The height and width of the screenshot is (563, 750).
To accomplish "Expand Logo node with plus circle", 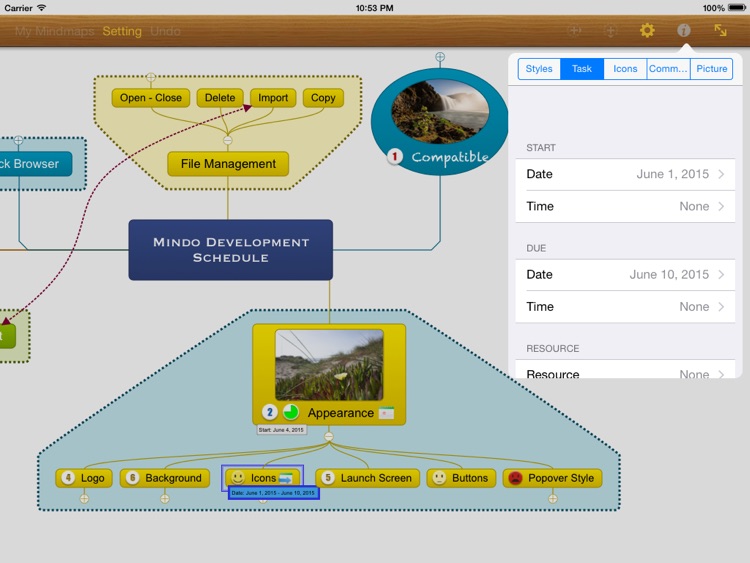I will point(84,499).
